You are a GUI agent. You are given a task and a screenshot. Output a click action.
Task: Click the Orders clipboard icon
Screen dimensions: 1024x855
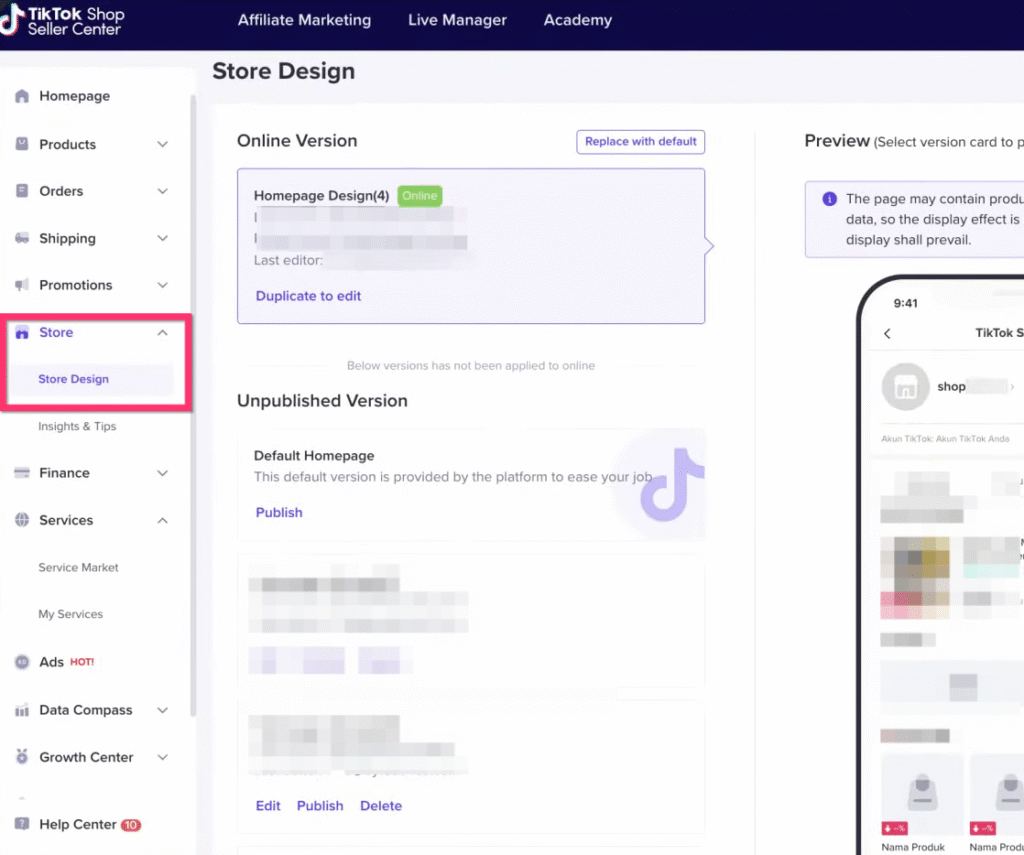pyautogui.click(x=22, y=191)
